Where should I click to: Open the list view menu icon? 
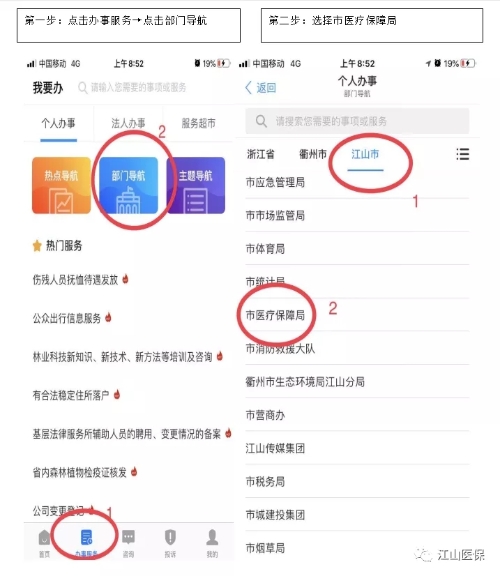pyautogui.click(x=463, y=154)
